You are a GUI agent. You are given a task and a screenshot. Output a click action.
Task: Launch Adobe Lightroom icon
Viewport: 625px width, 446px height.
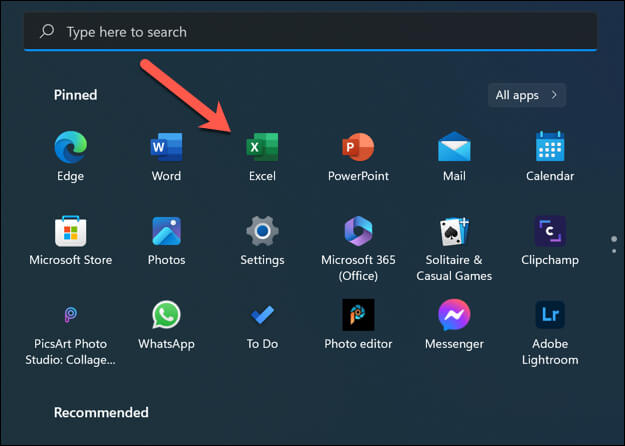[550, 315]
